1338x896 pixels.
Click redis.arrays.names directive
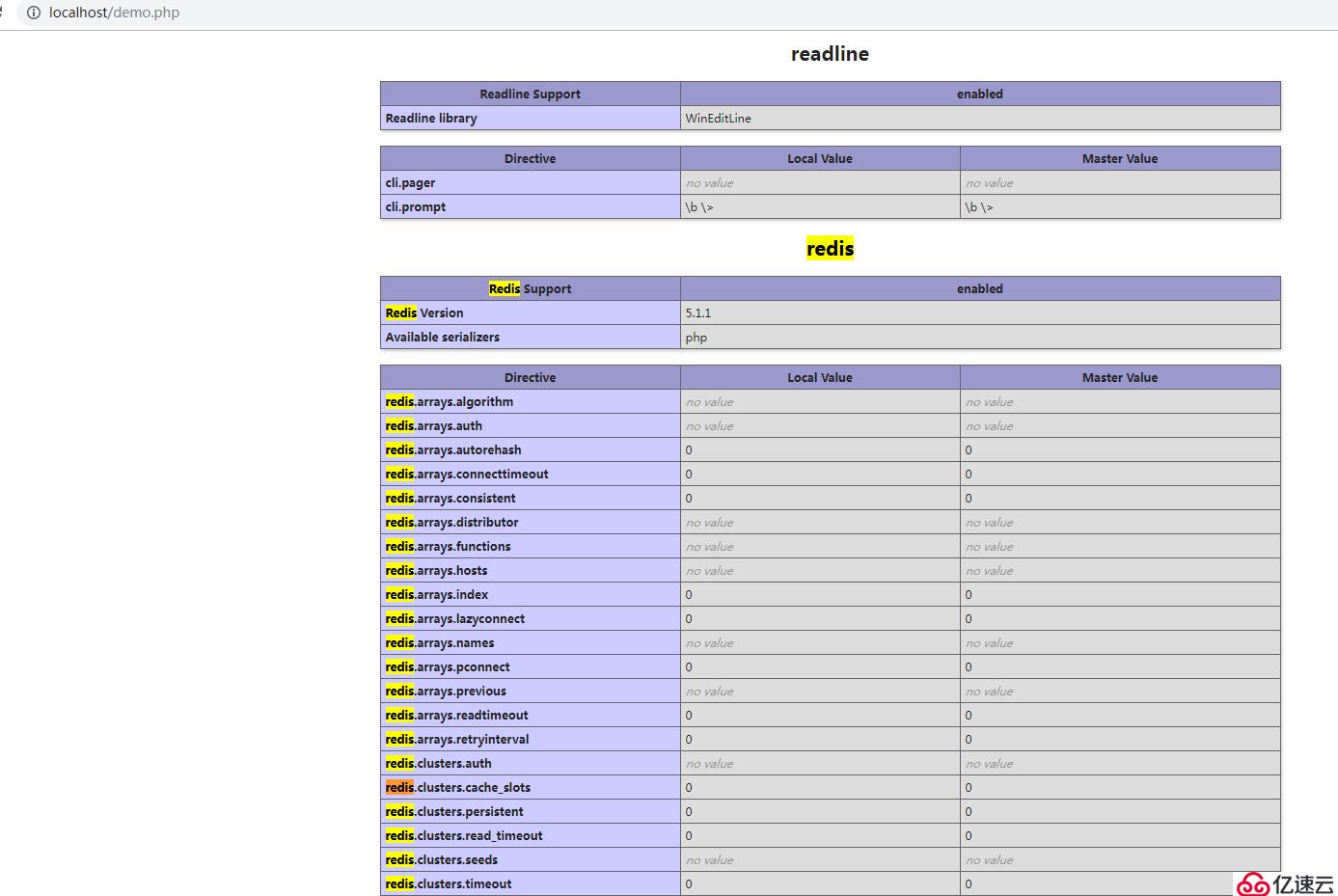click(440, 642)
